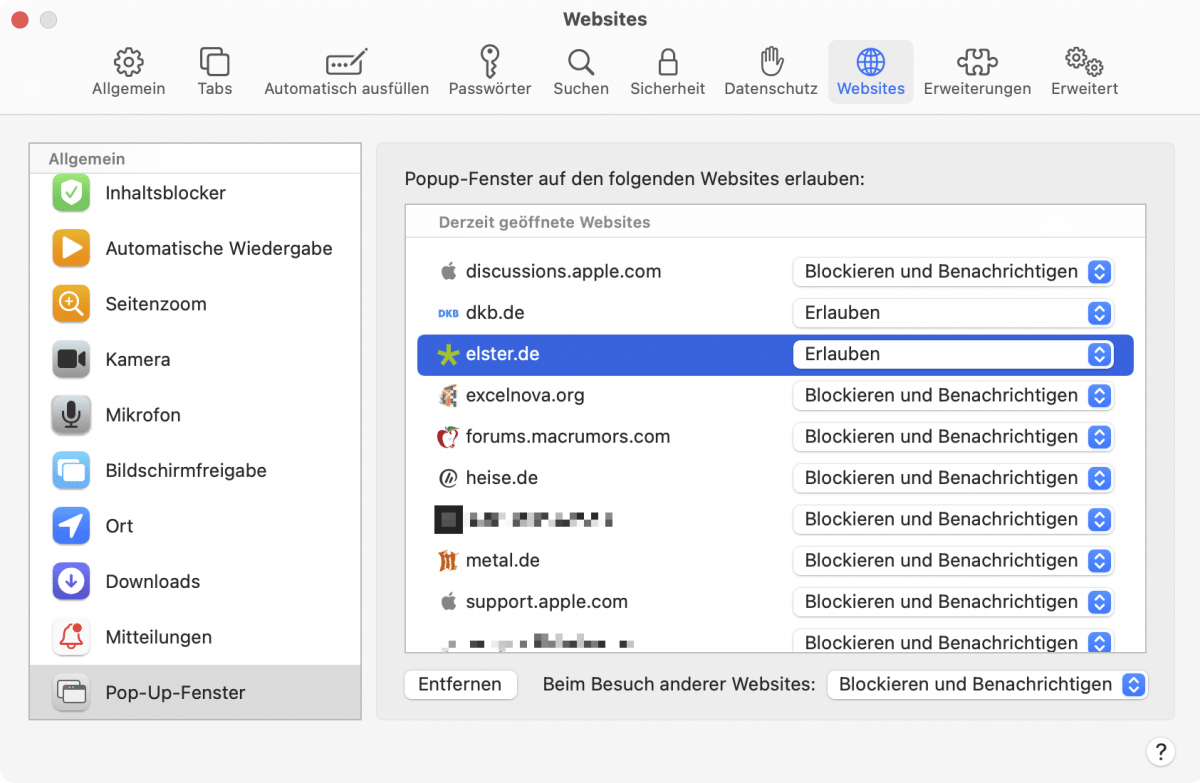Select the Kamera icon in sidebar
The image size is (1200, 783).
coord(71,360)
